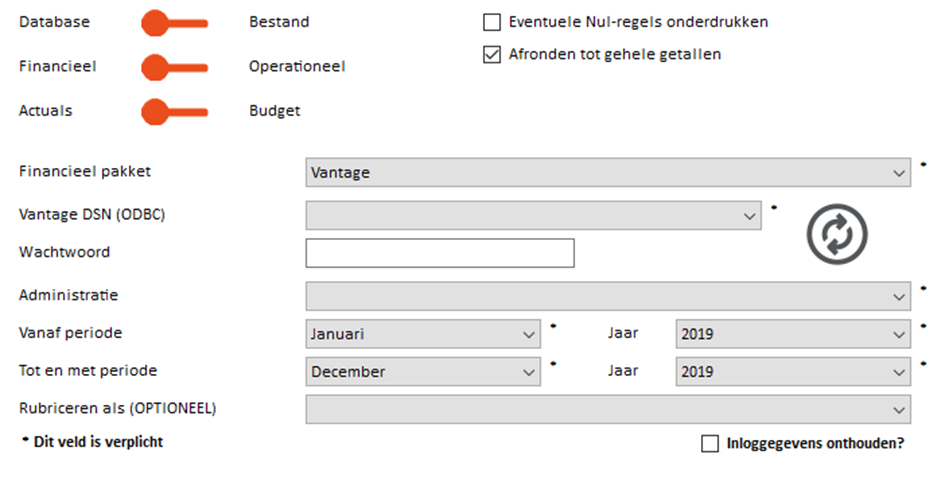Select the Budget label option

pos(274,111)
